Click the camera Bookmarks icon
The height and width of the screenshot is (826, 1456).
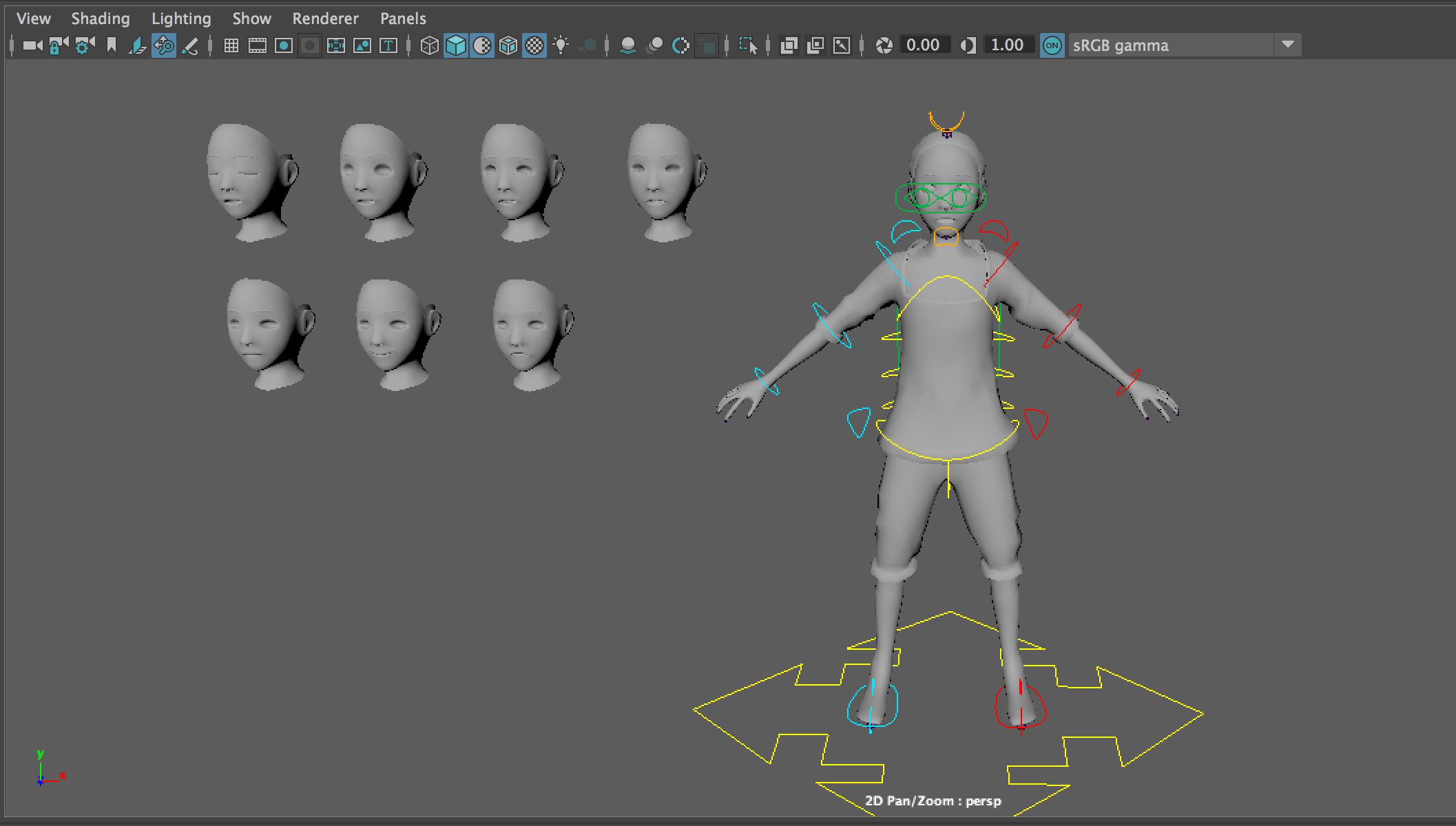click(112, 45)
